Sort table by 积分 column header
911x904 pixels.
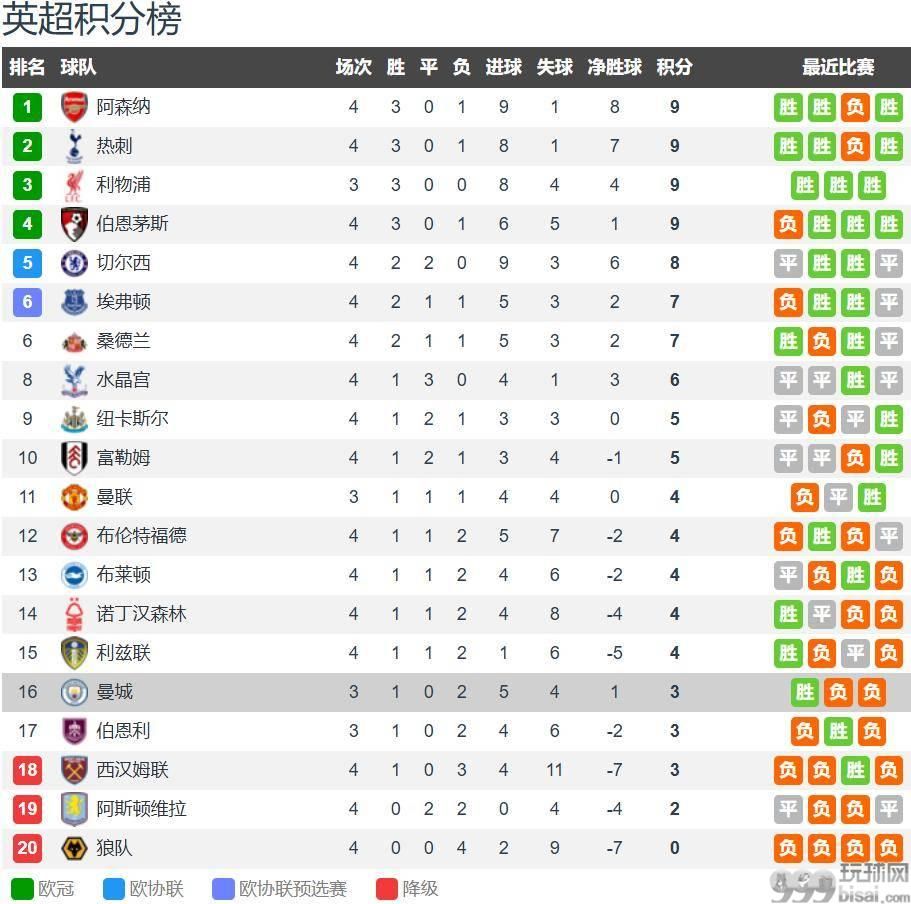[674, 67]
